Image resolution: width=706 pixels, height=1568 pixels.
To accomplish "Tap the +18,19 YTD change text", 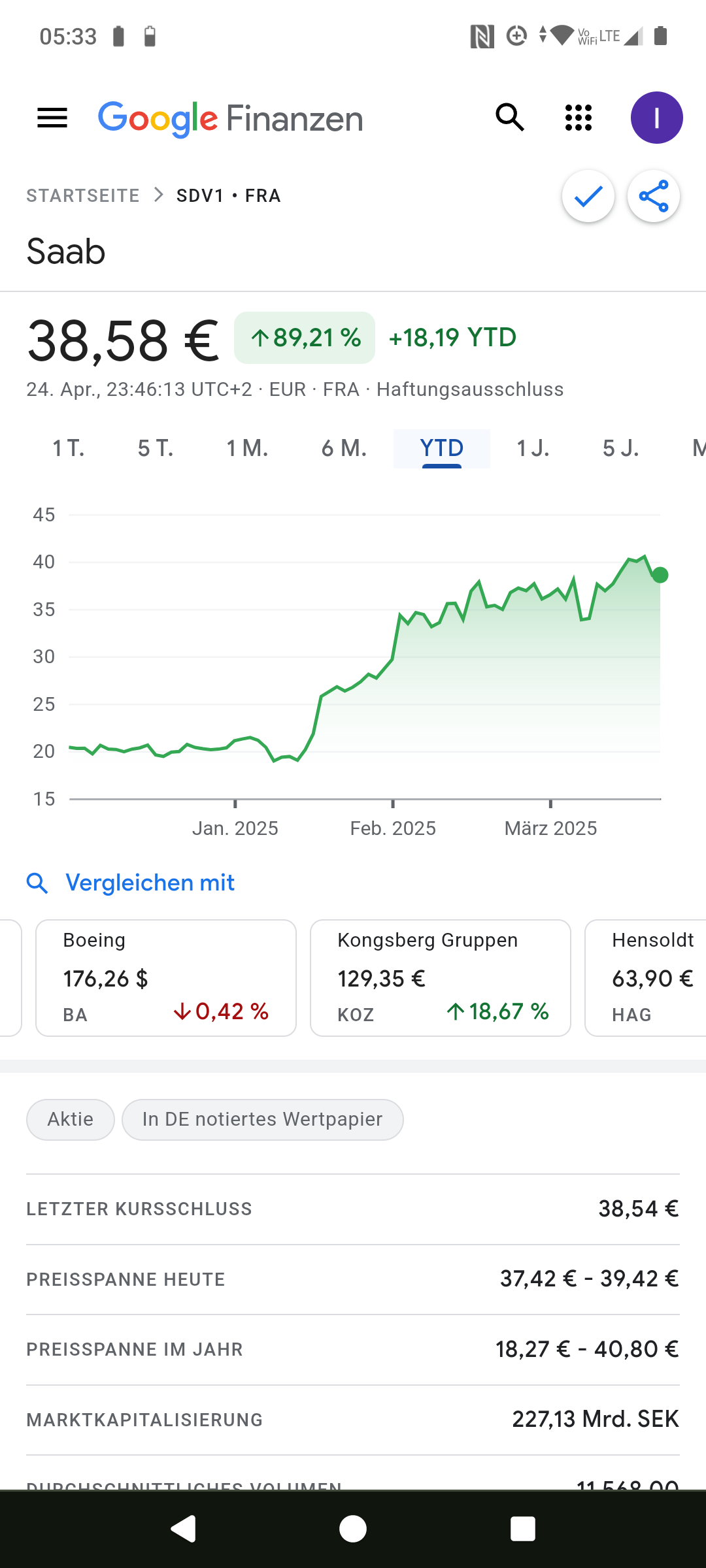I will click(x=452, y=338).
